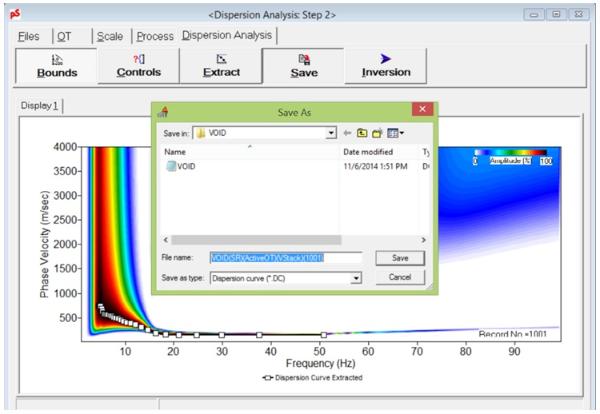This screenshot has width=600, height=414.
Task: Switch to the Scale tab
Action: click(x=111, y=36)
